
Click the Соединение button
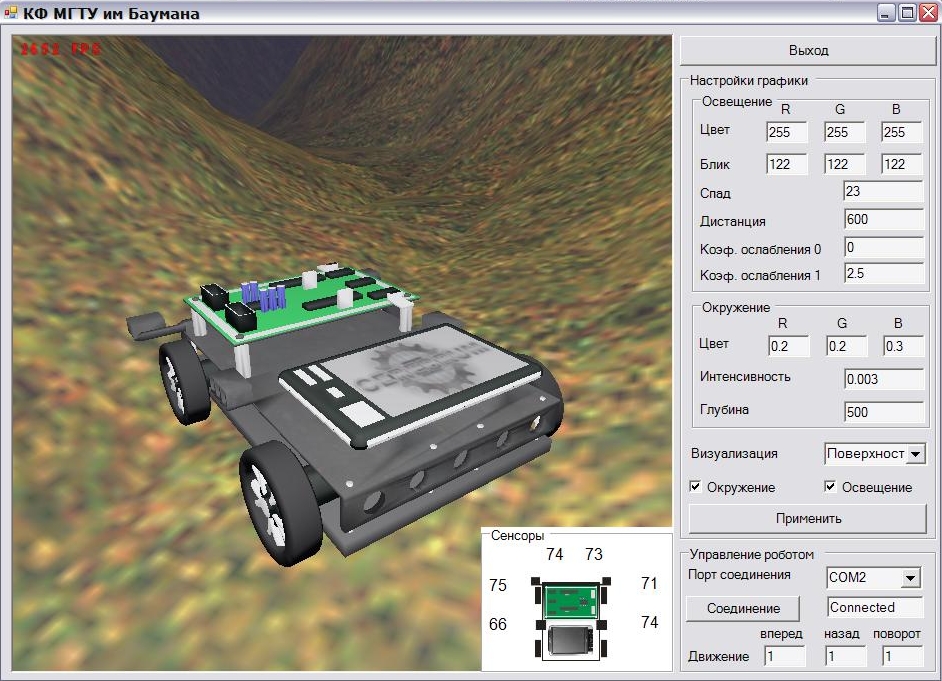click(x=743, y=608)
